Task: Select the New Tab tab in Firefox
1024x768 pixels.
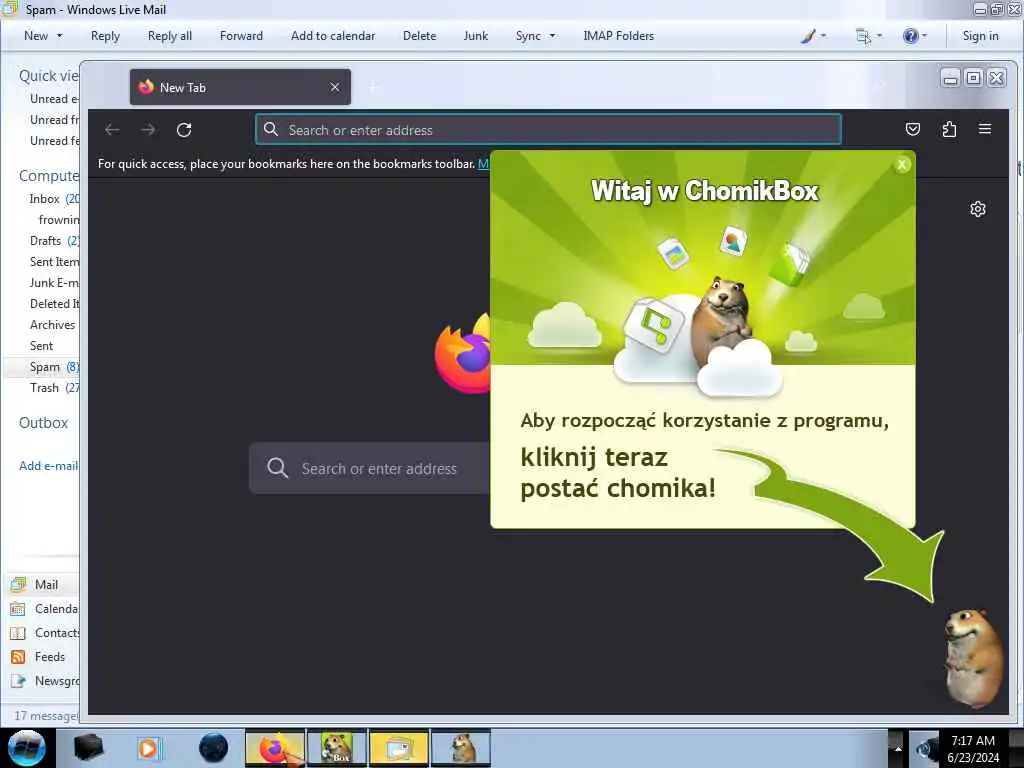Action: (x=240, y=87)
